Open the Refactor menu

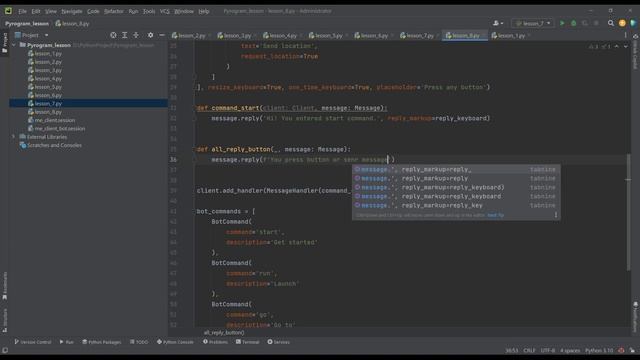(x=113, y=11)
